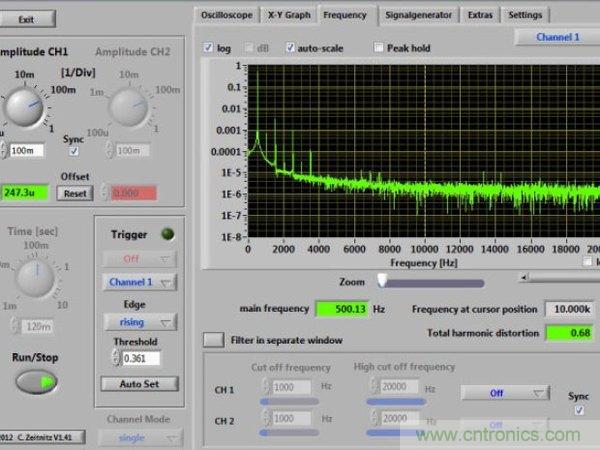
Task: Click the Exit button
Action: [x=27, y=19]
